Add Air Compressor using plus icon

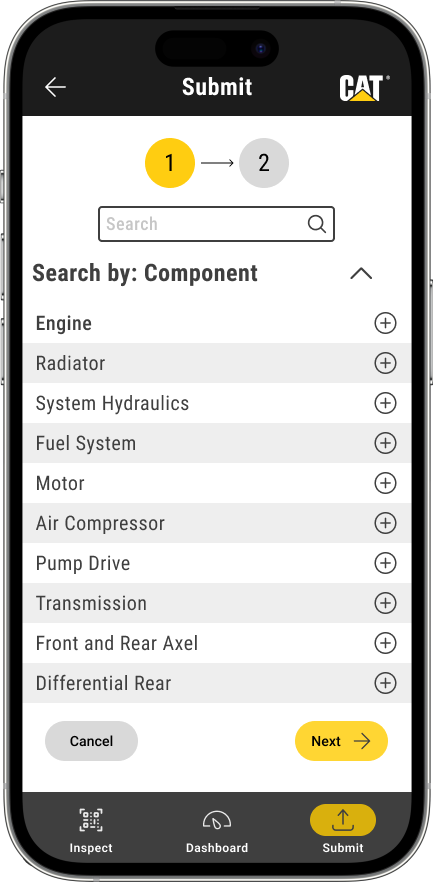pos(386,523)
